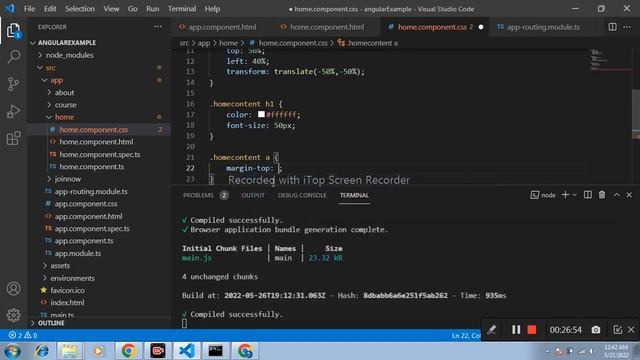This screenshot has height=360, width=640.
Task: Open index.html file in explorer
Action: 67,302
